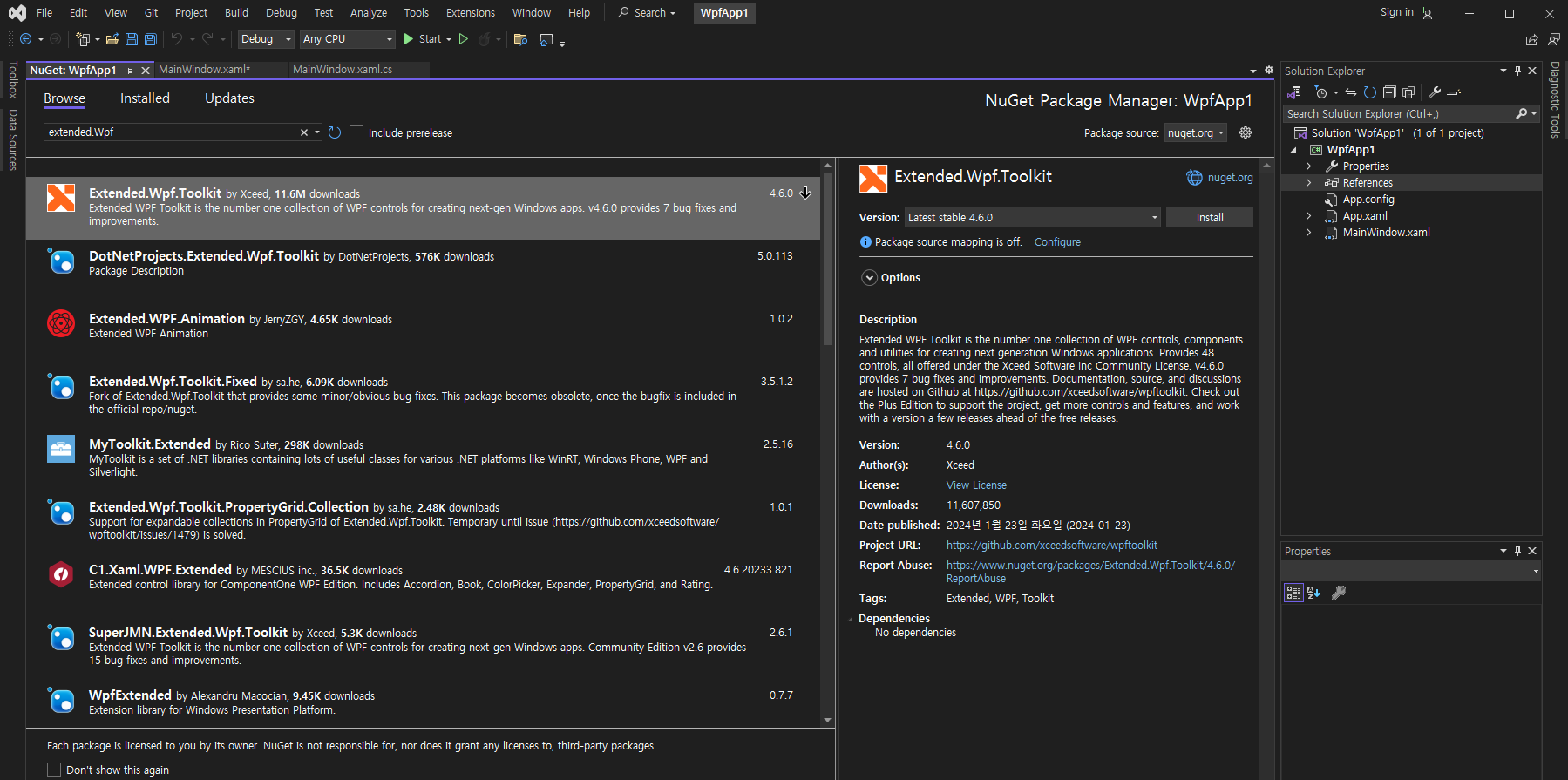Image resolution: width=1568 pixels, height=780 pixels.
Task: Click the Save icon in toolbar
Action: [132, 39]
